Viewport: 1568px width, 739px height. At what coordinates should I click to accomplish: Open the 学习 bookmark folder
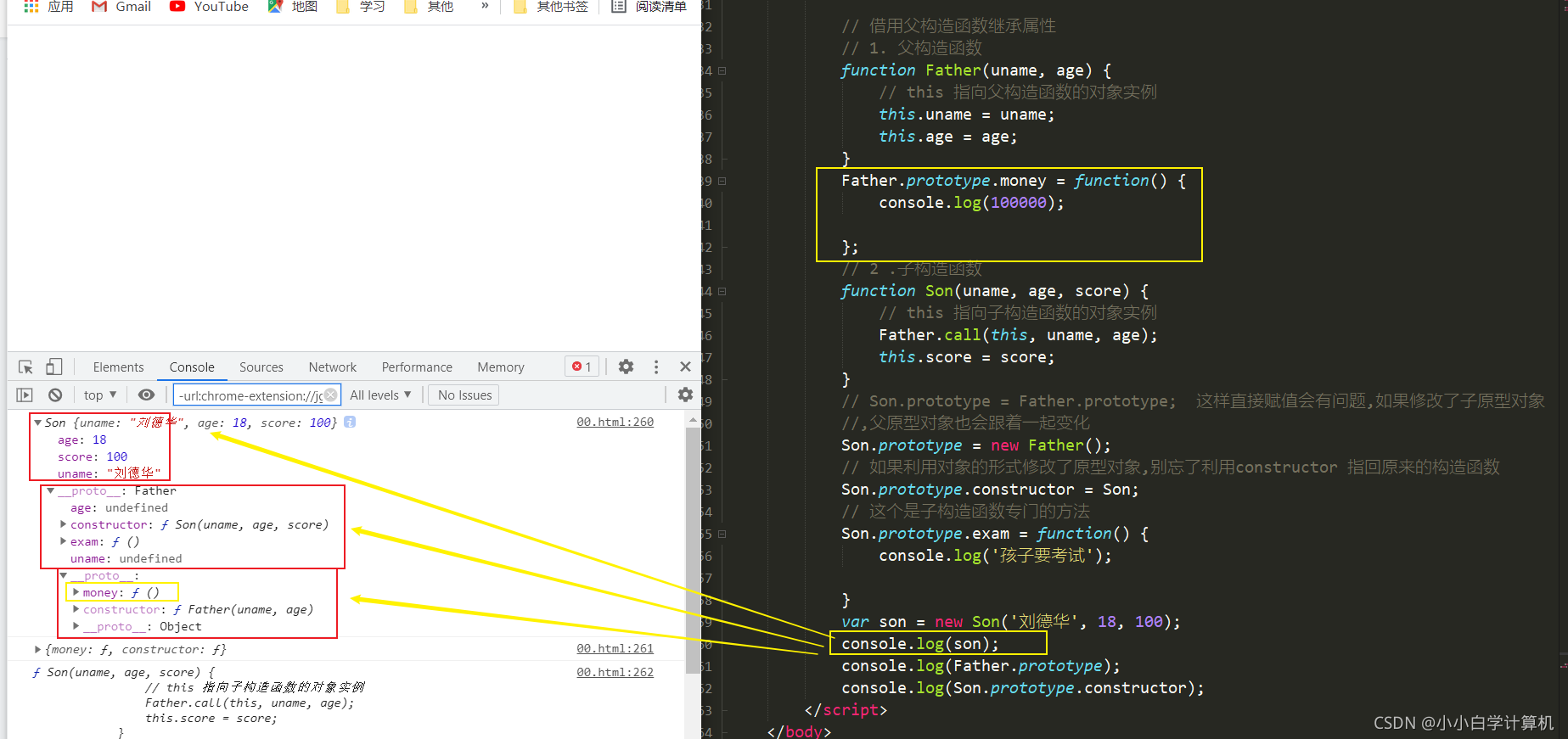tap(361, 6)
